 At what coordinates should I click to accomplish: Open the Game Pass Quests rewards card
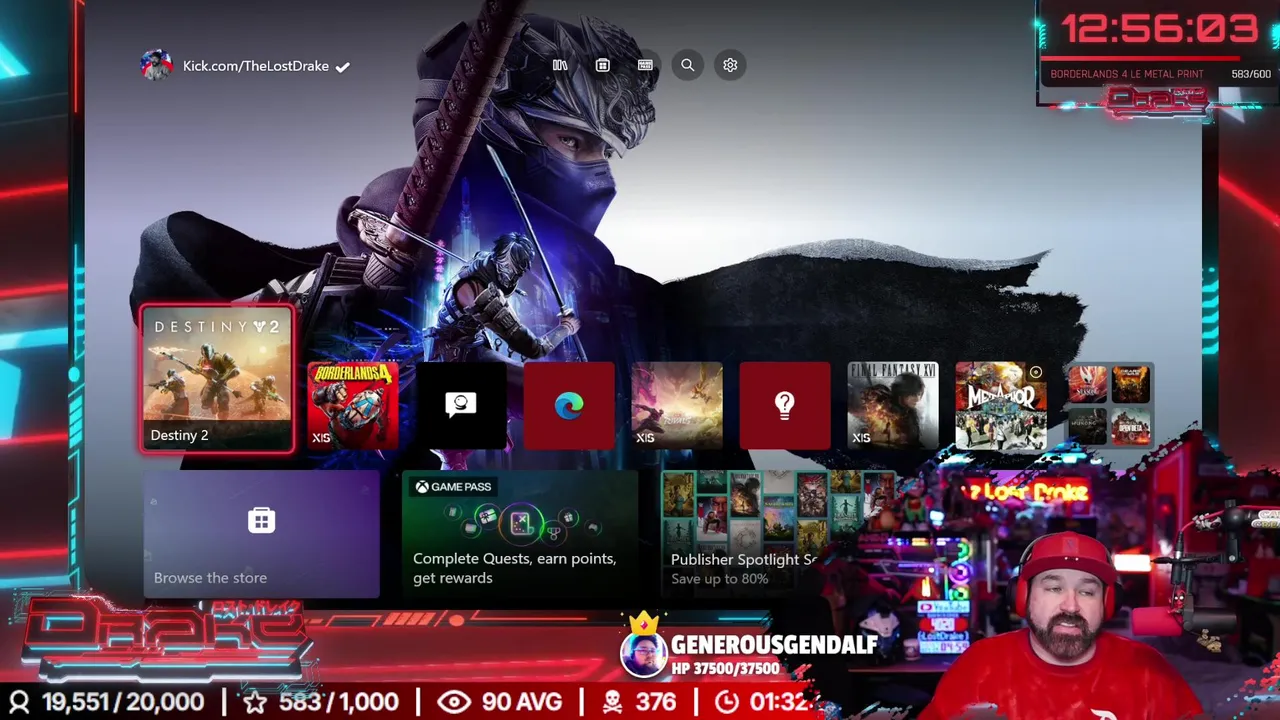tap(519, 534)
